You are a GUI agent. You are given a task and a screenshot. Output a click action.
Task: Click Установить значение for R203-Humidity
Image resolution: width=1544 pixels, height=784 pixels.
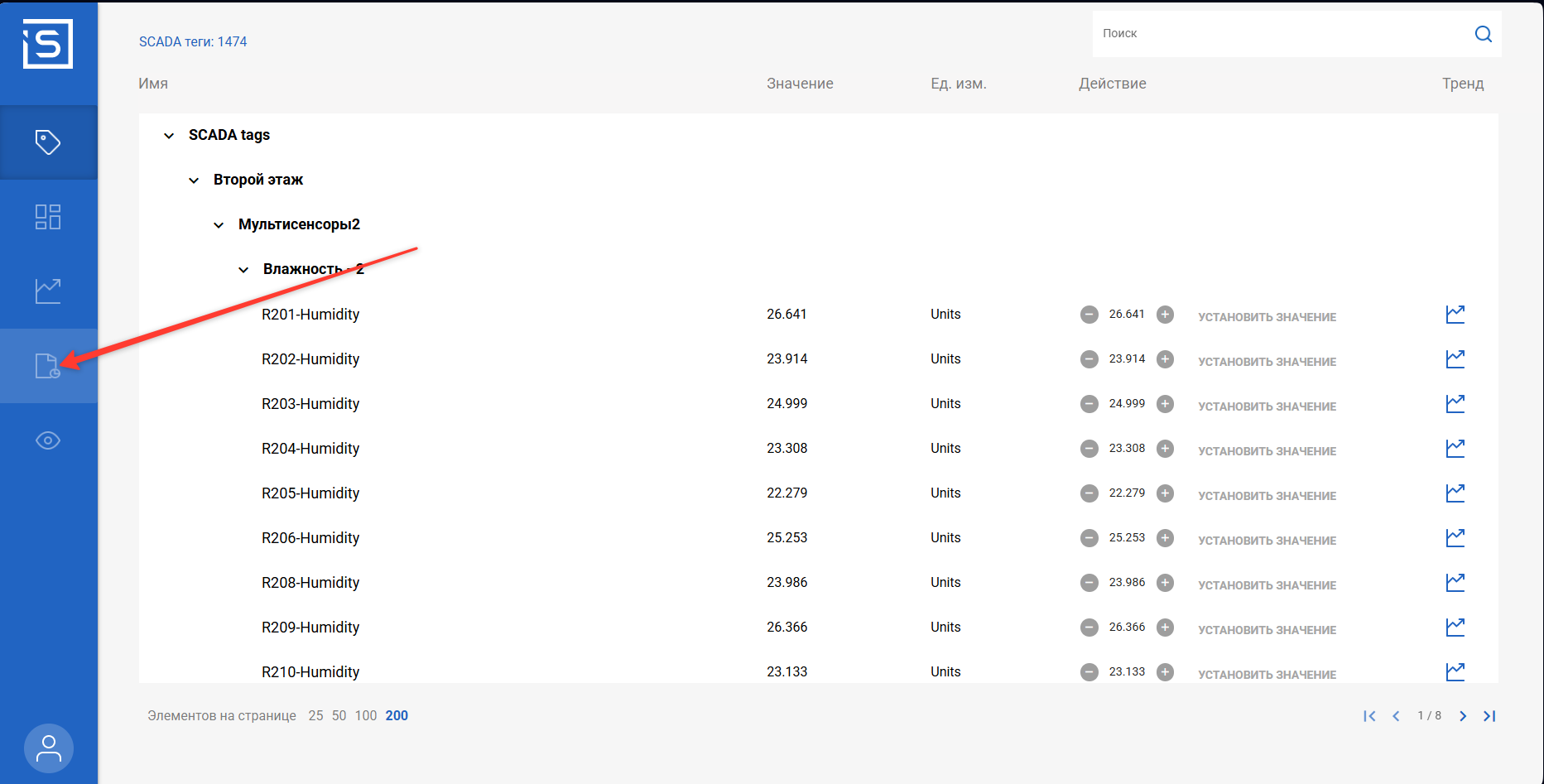coord(1267,406)
